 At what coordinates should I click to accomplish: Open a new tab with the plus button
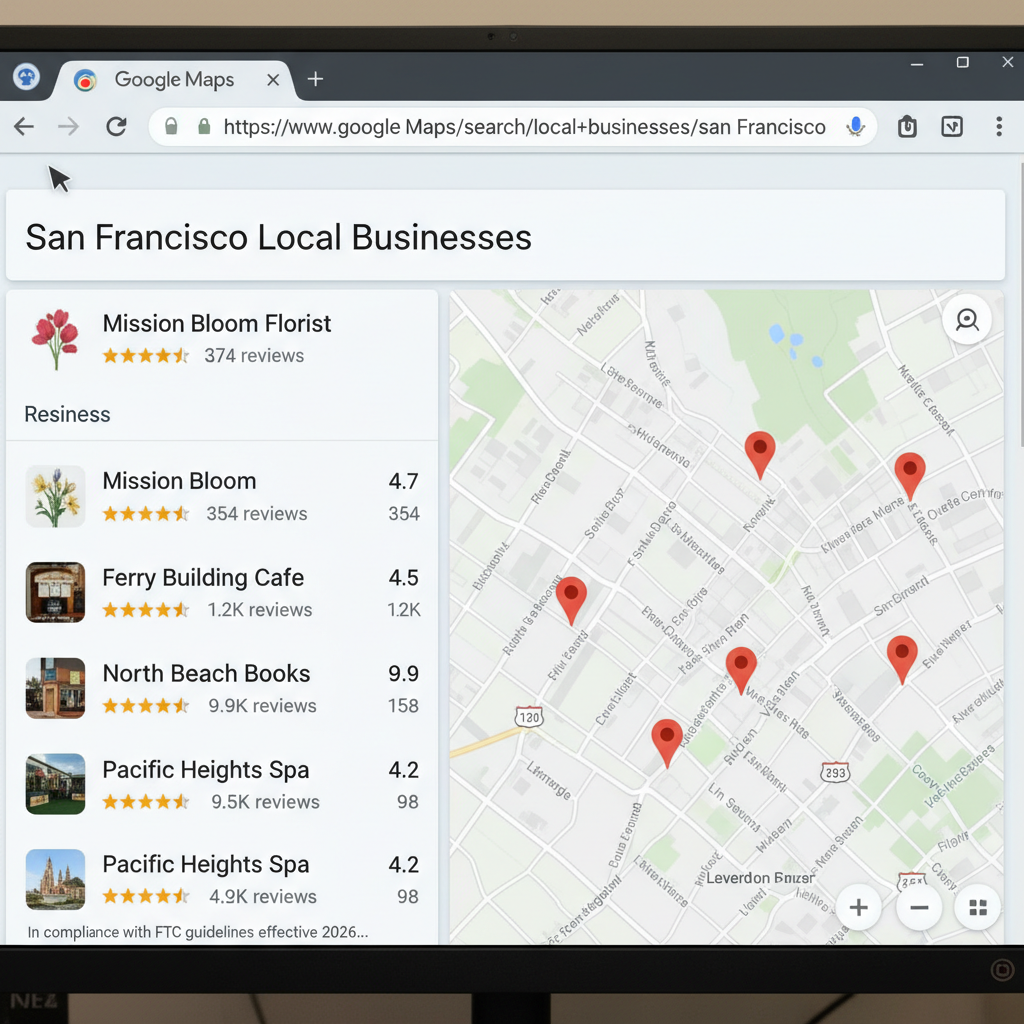315,79
